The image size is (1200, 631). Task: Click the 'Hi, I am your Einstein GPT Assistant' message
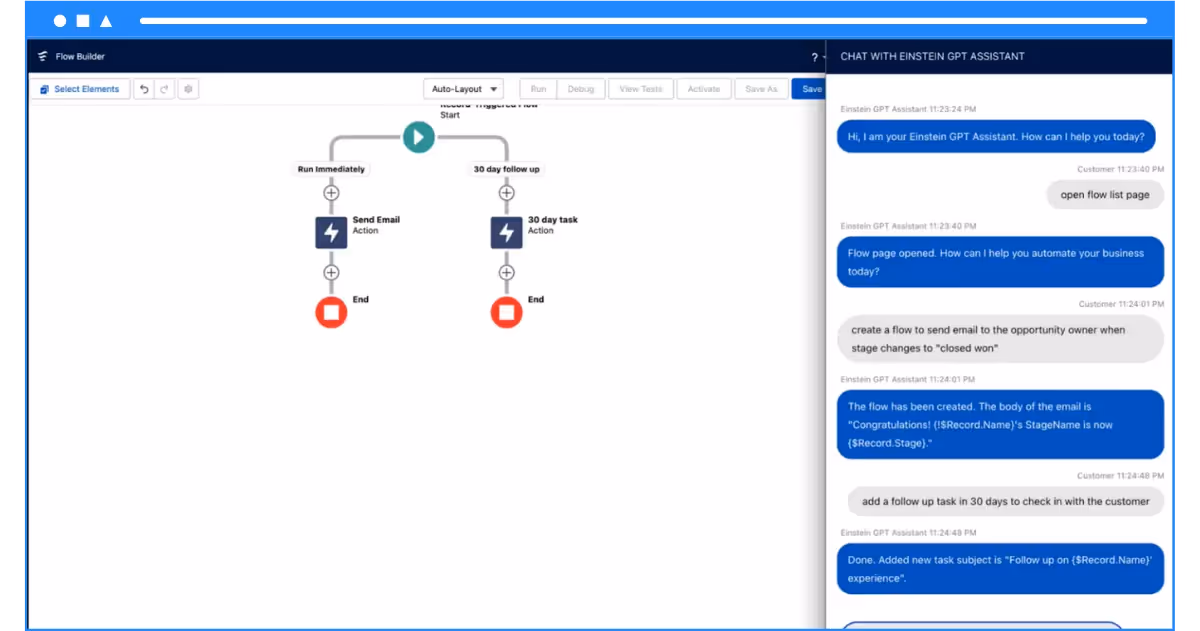[x=996, y=136]
